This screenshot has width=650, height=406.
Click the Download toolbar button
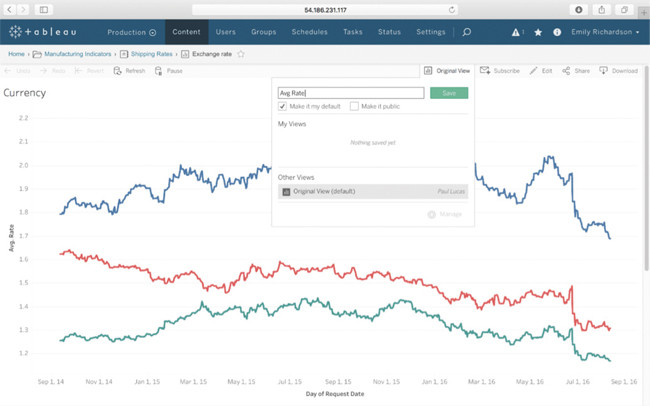point(618,71)
